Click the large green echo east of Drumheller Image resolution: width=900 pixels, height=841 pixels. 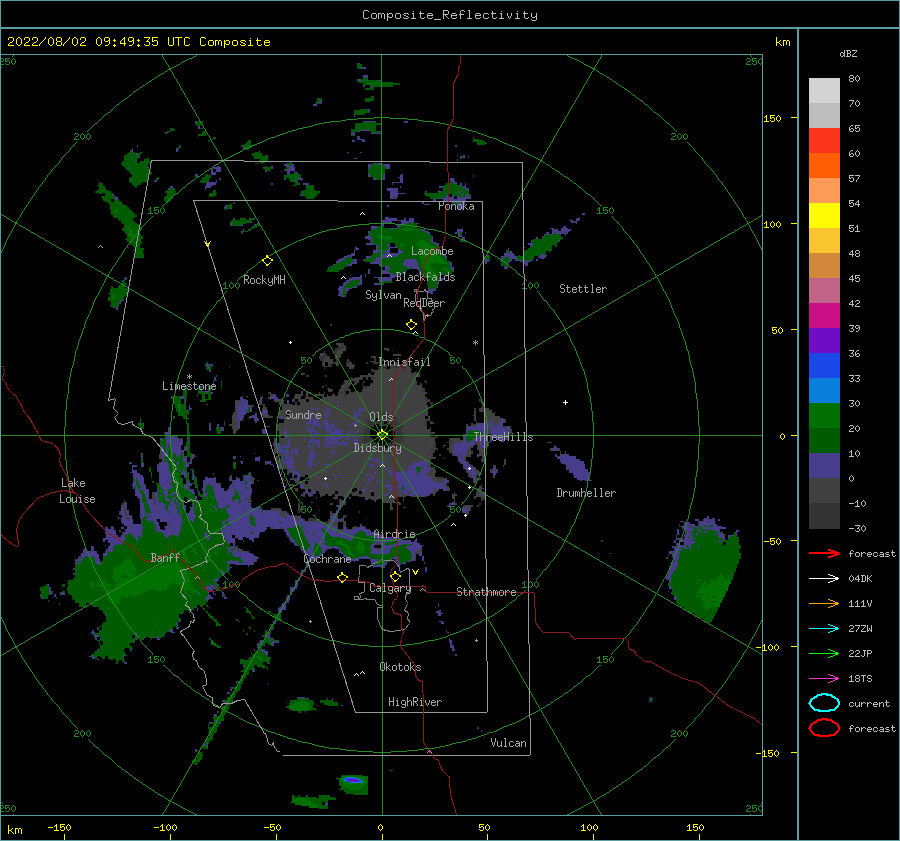click(x=705, y=569)
